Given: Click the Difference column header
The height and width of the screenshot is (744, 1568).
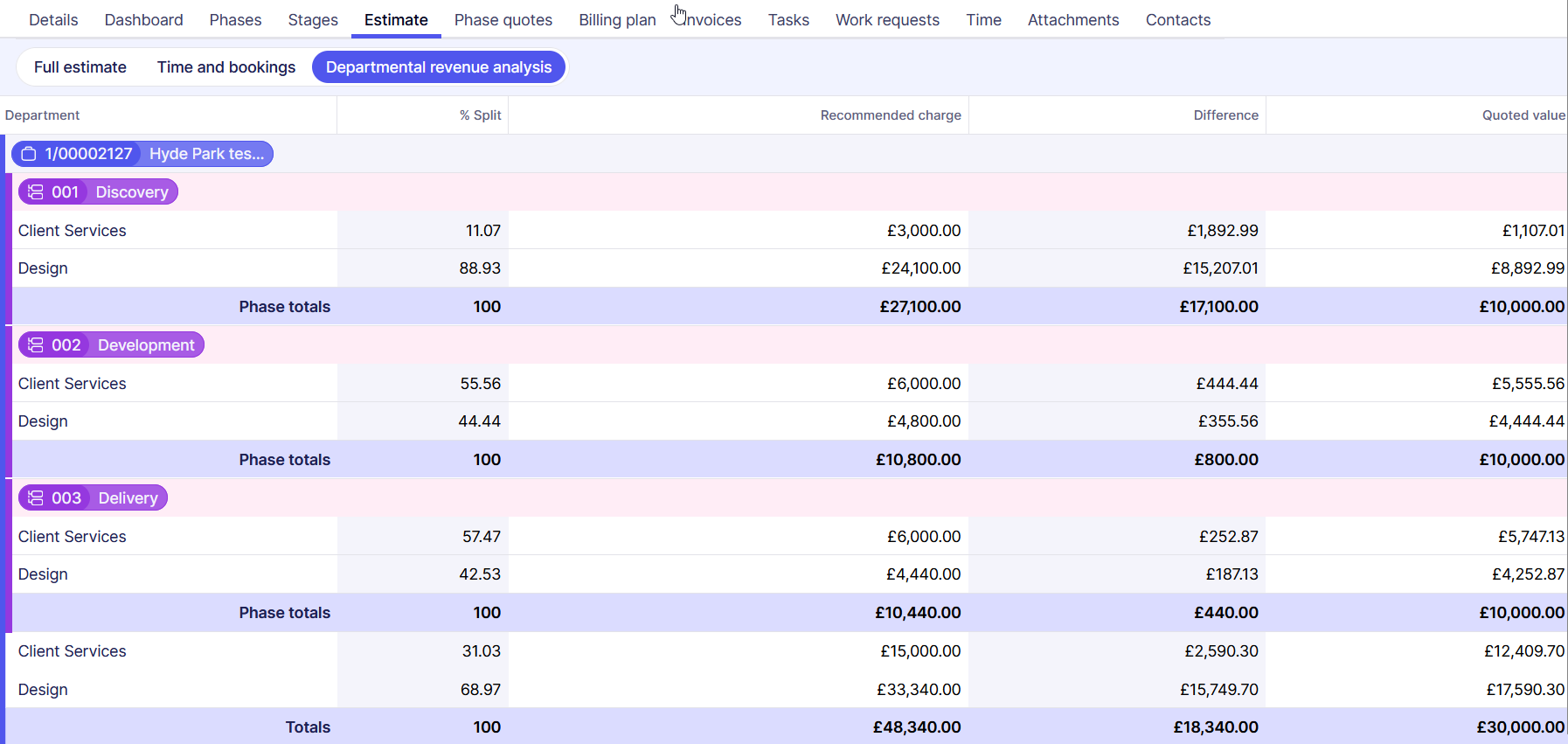Looking at the screenshot, I should click(x=1225, y=115).
